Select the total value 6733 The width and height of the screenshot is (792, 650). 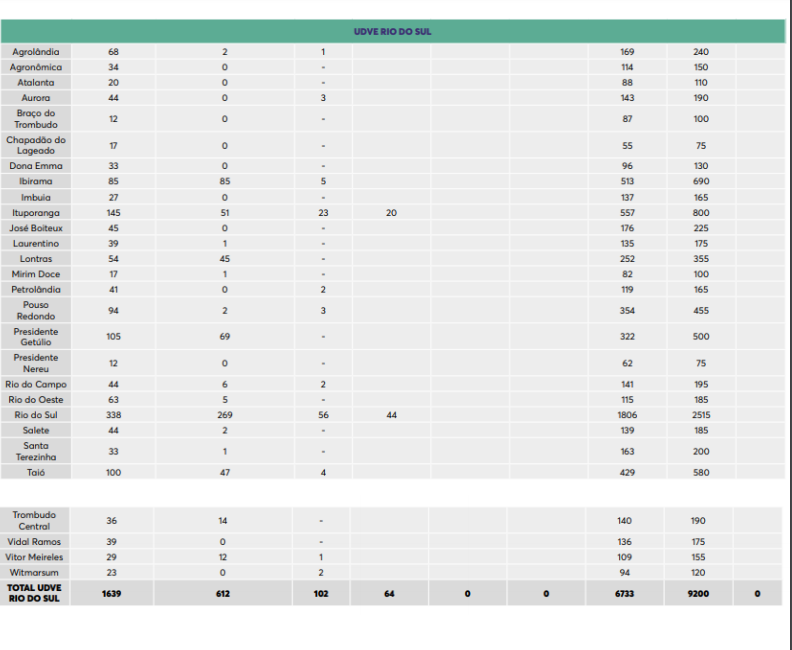point(627,593)
